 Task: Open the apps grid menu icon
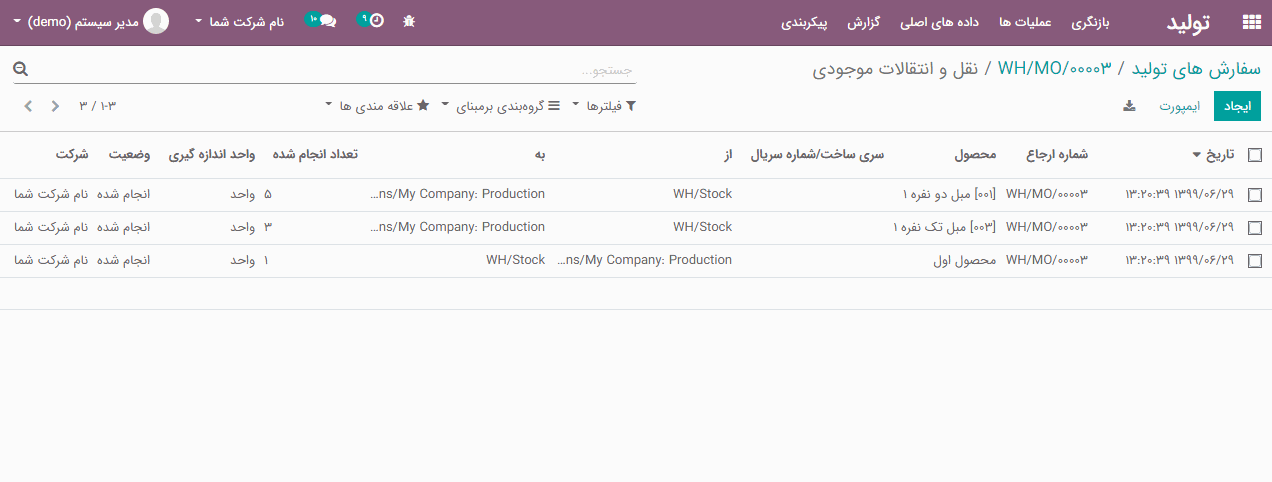[x=1250, y=22]
